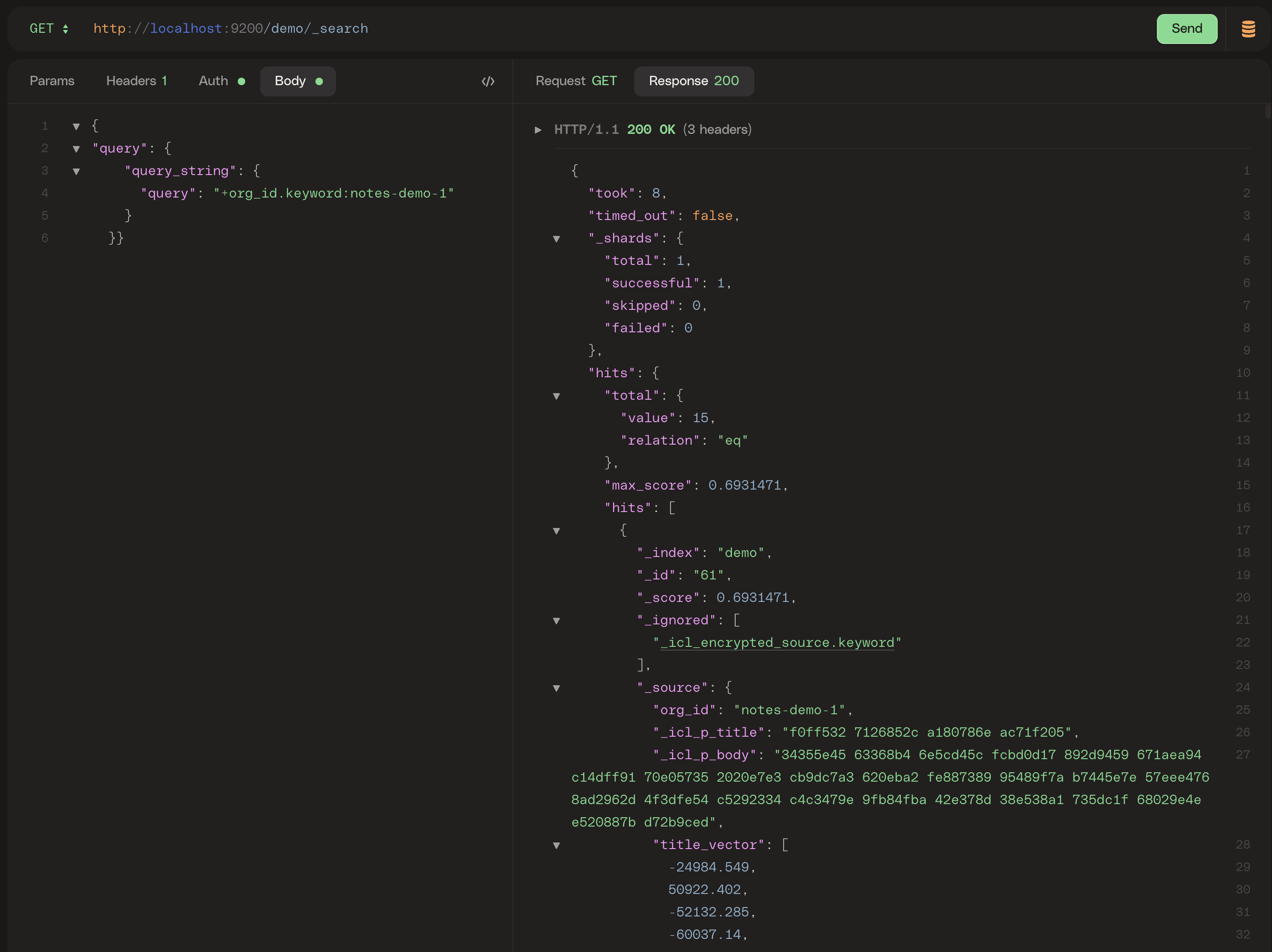Viewport: 1272px width, 952px height.
Task: Click the Send request button
Action: [1186, 29]
